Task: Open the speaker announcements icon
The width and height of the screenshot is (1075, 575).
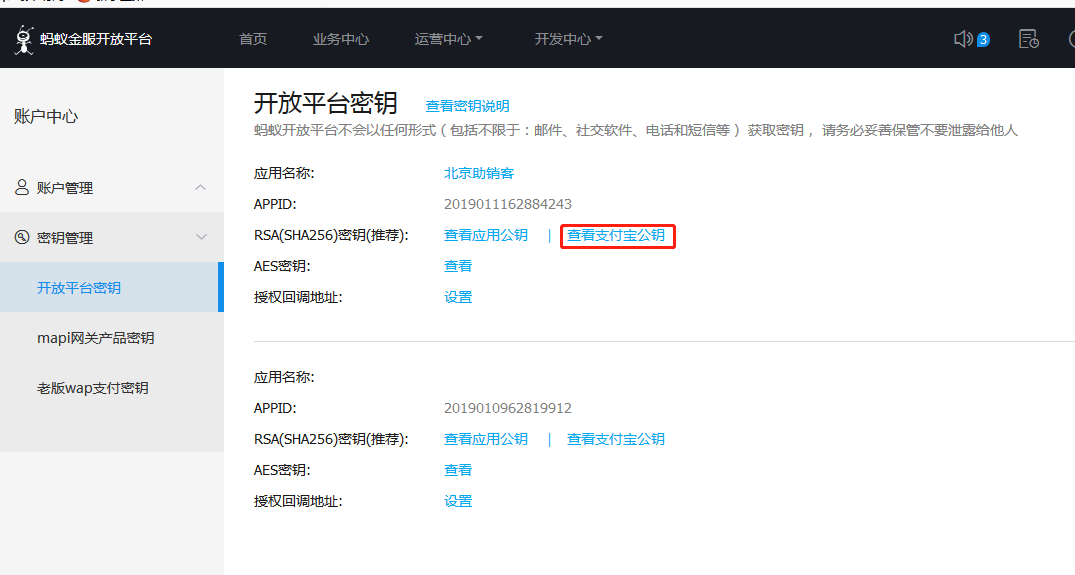Action: pyautogui.click(x=963, y=39)
